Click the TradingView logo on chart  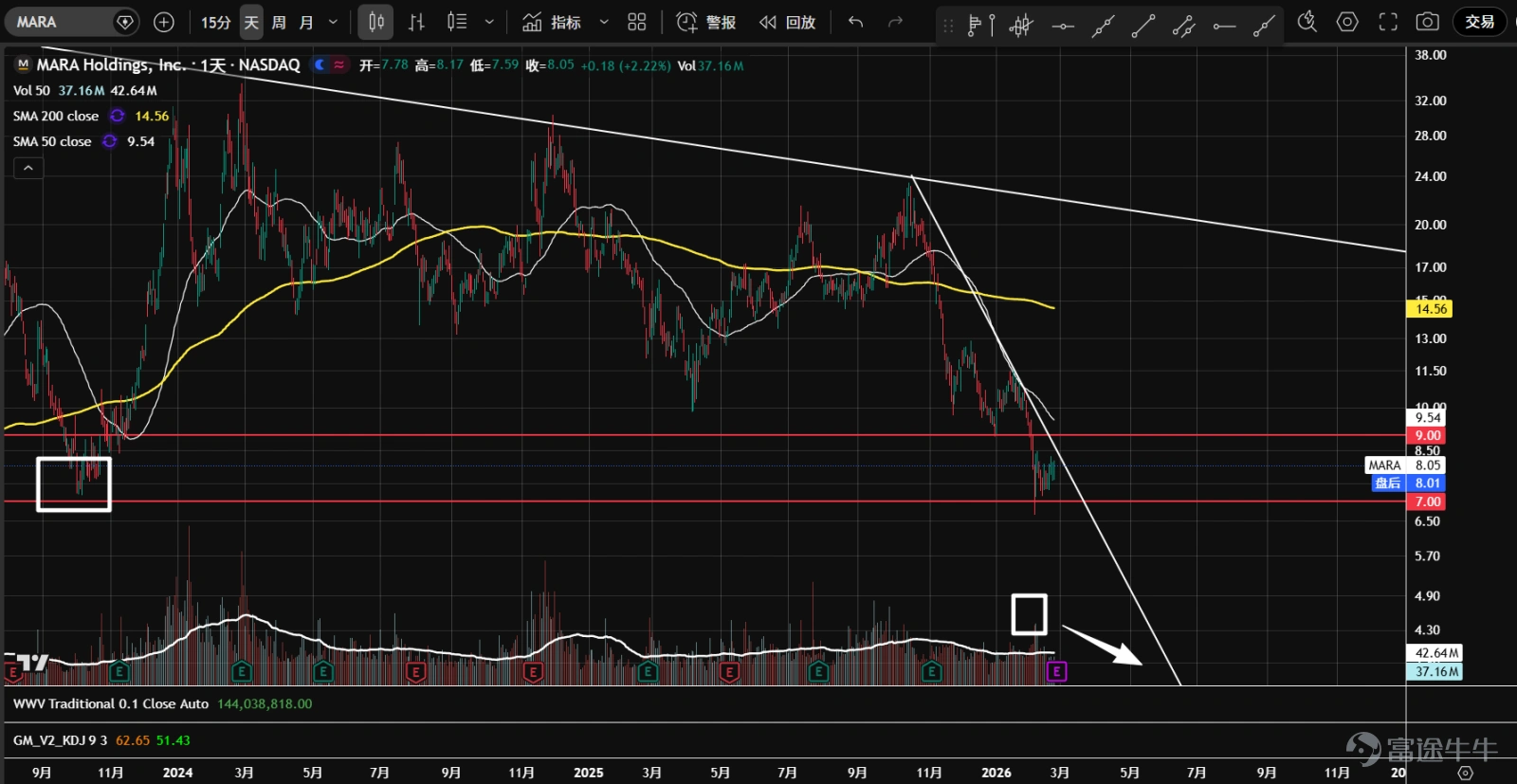click(x=32, y=662)
